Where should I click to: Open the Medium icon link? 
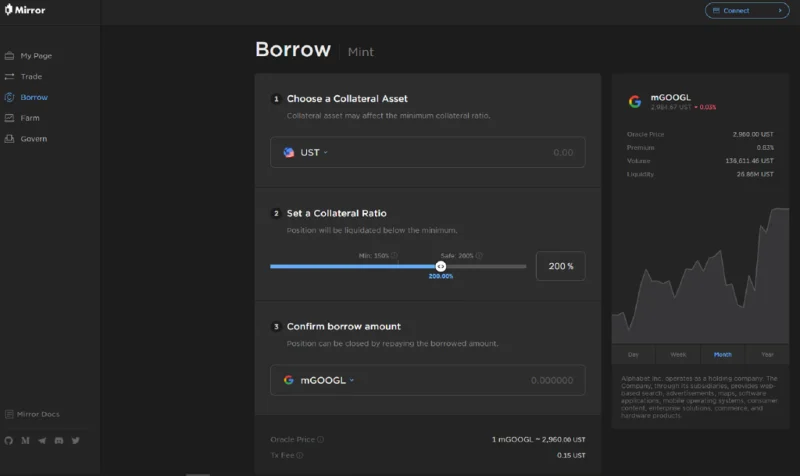[26, 440]
